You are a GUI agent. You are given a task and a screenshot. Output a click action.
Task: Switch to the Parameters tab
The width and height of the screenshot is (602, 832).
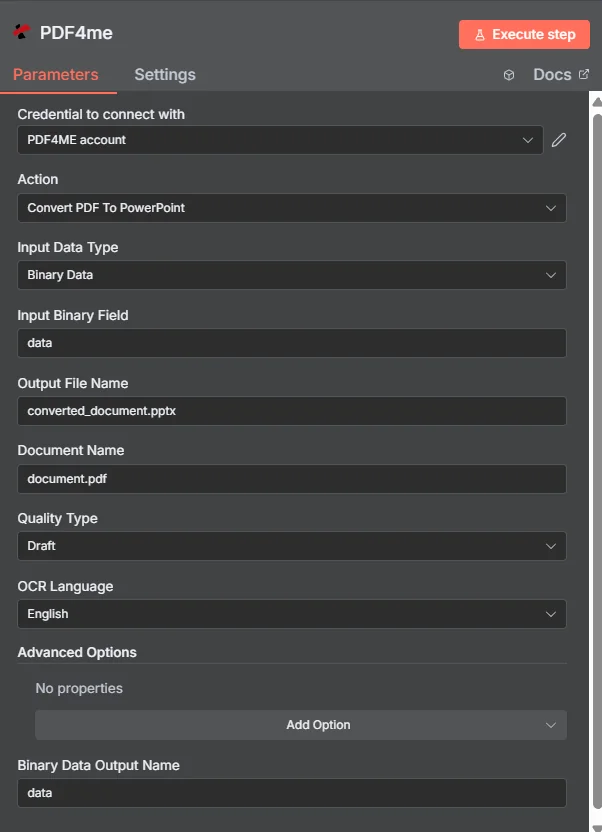coord(56,75)
